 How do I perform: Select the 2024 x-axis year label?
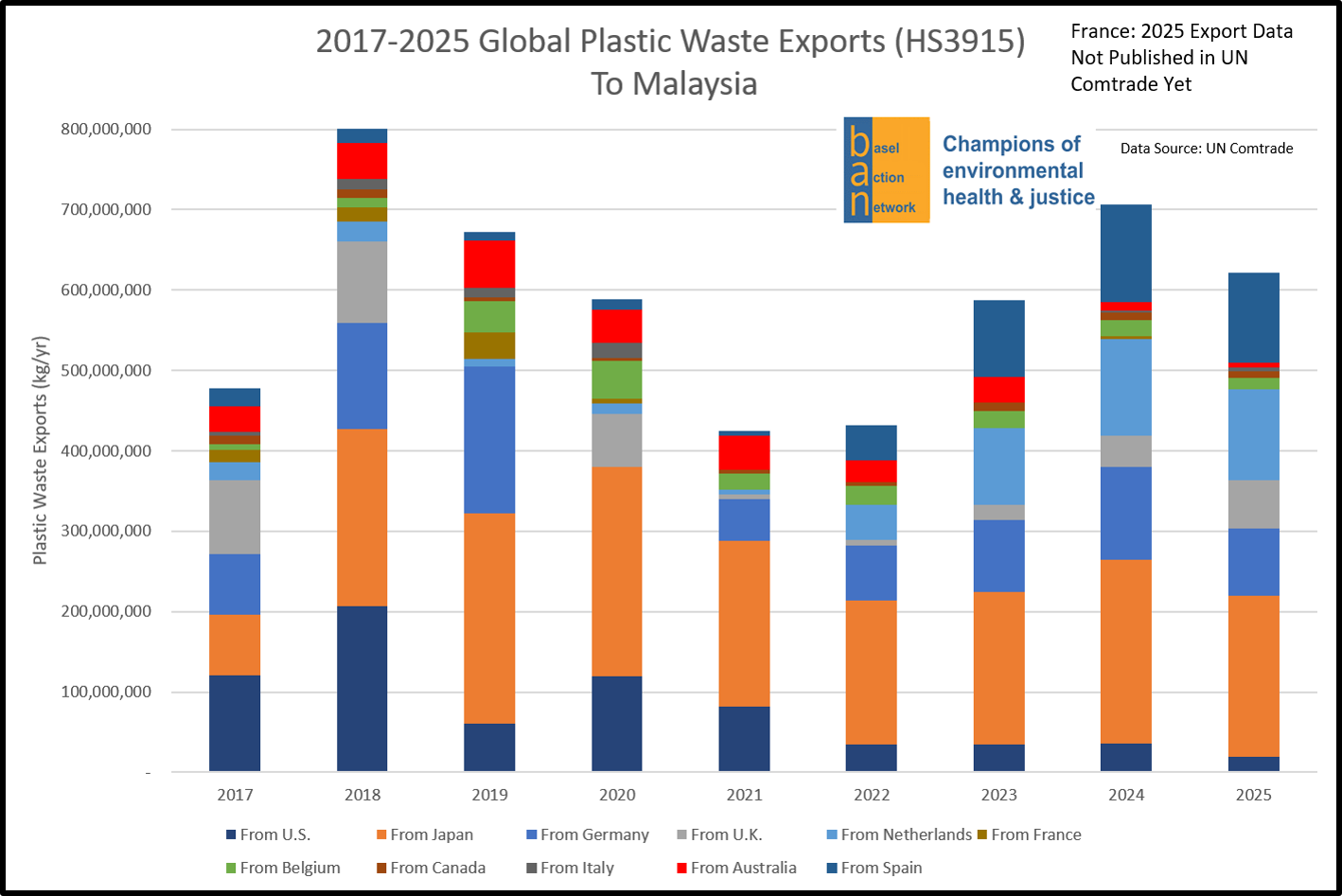point(1126,795)
